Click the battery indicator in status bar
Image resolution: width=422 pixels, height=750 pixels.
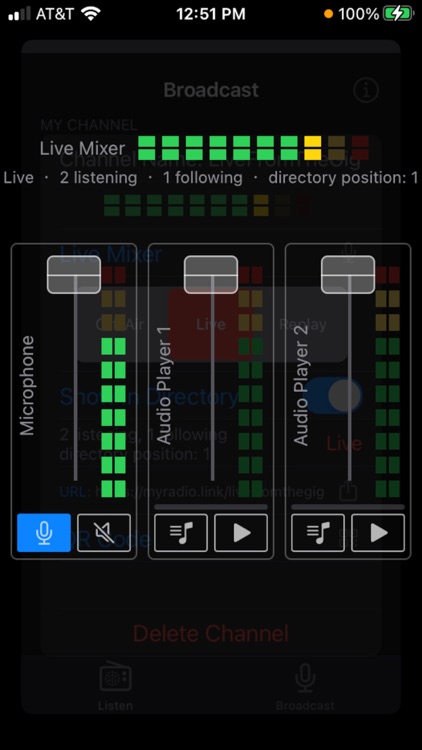pos(399,14)
